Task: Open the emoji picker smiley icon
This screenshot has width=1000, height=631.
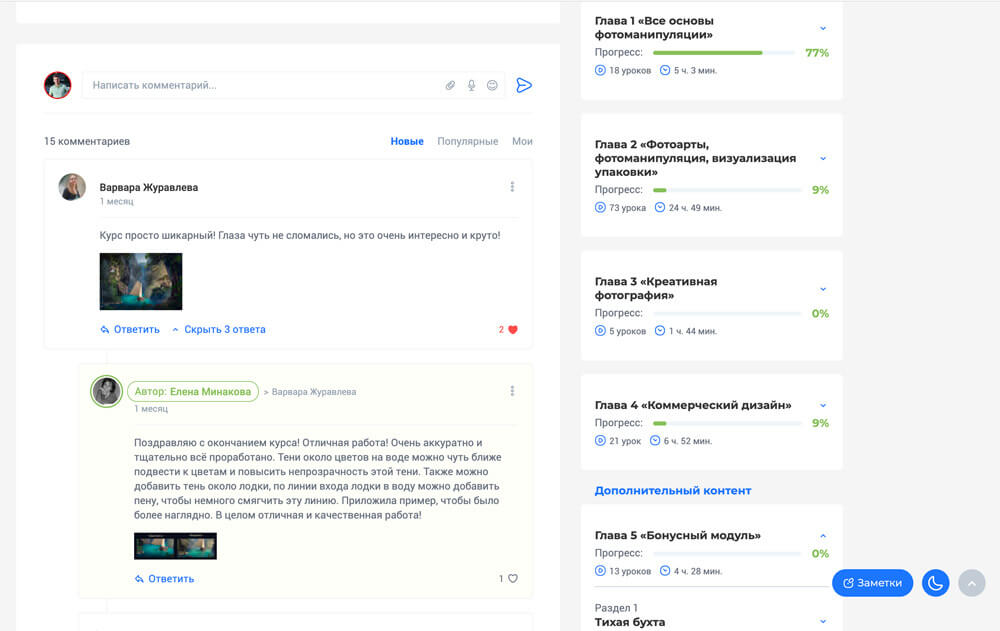Action: [492, 86]
